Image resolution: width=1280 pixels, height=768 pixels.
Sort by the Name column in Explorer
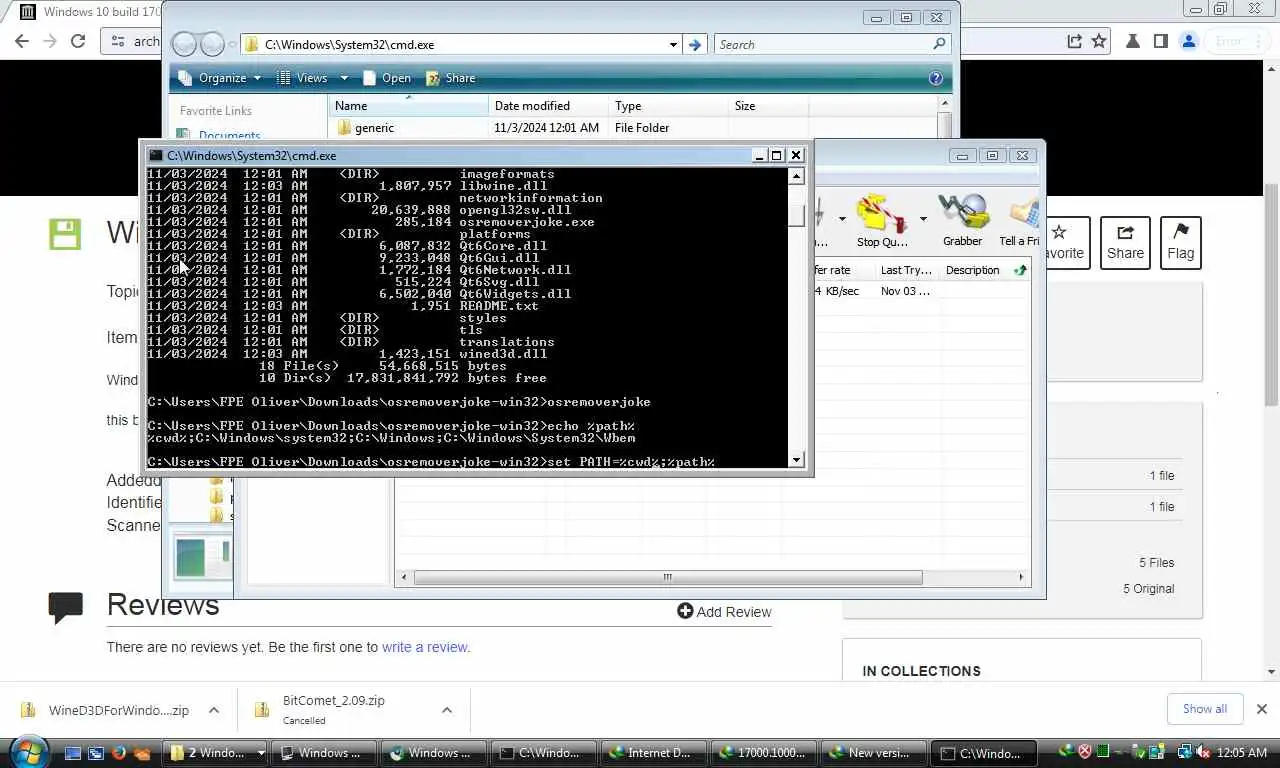[x=408, y=106]
